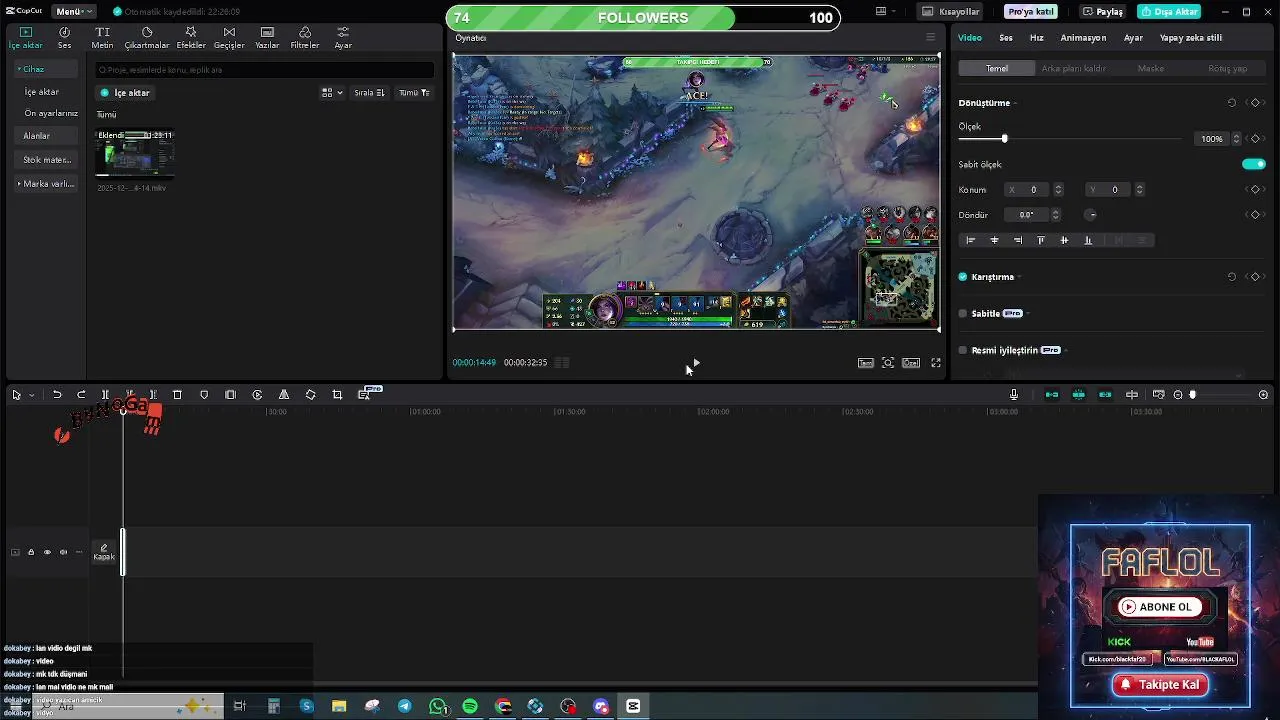Collapse the Cihaz tree section

19,69
